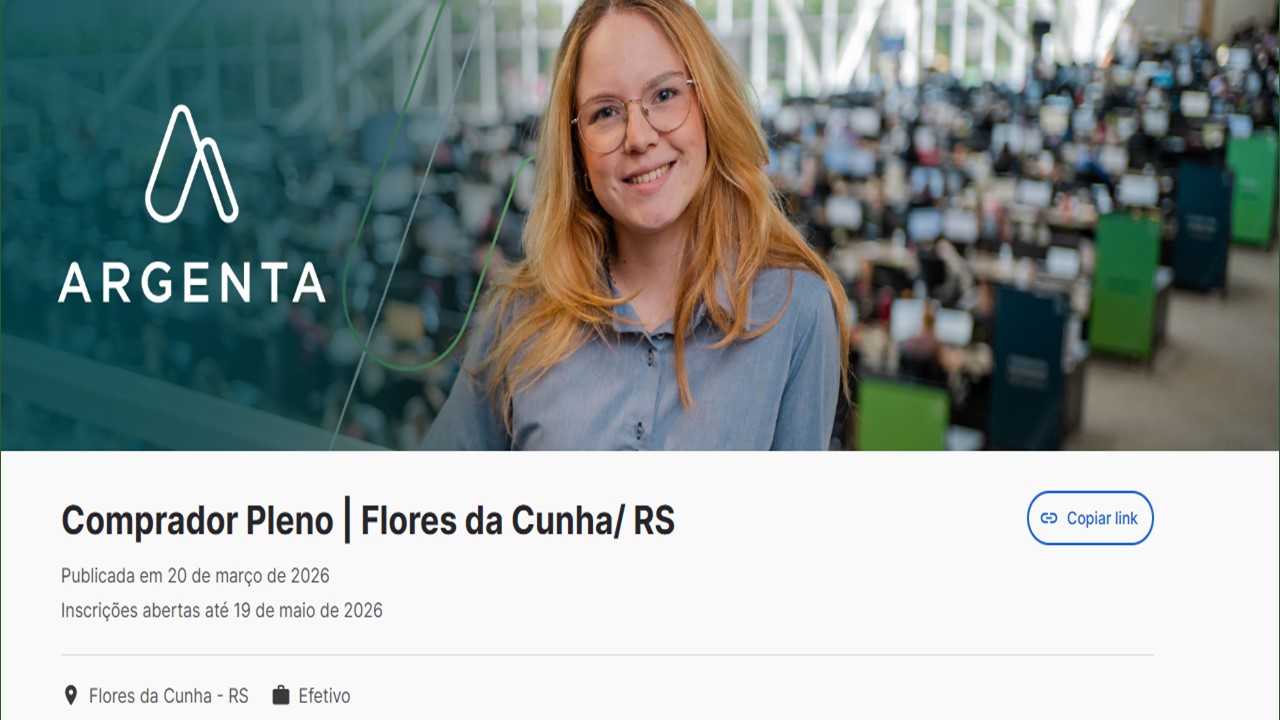Click the briefcase icon beside Efetivo
This screenshot has width=1280, height=720.
pyautogui.click(x=281, y=695)
